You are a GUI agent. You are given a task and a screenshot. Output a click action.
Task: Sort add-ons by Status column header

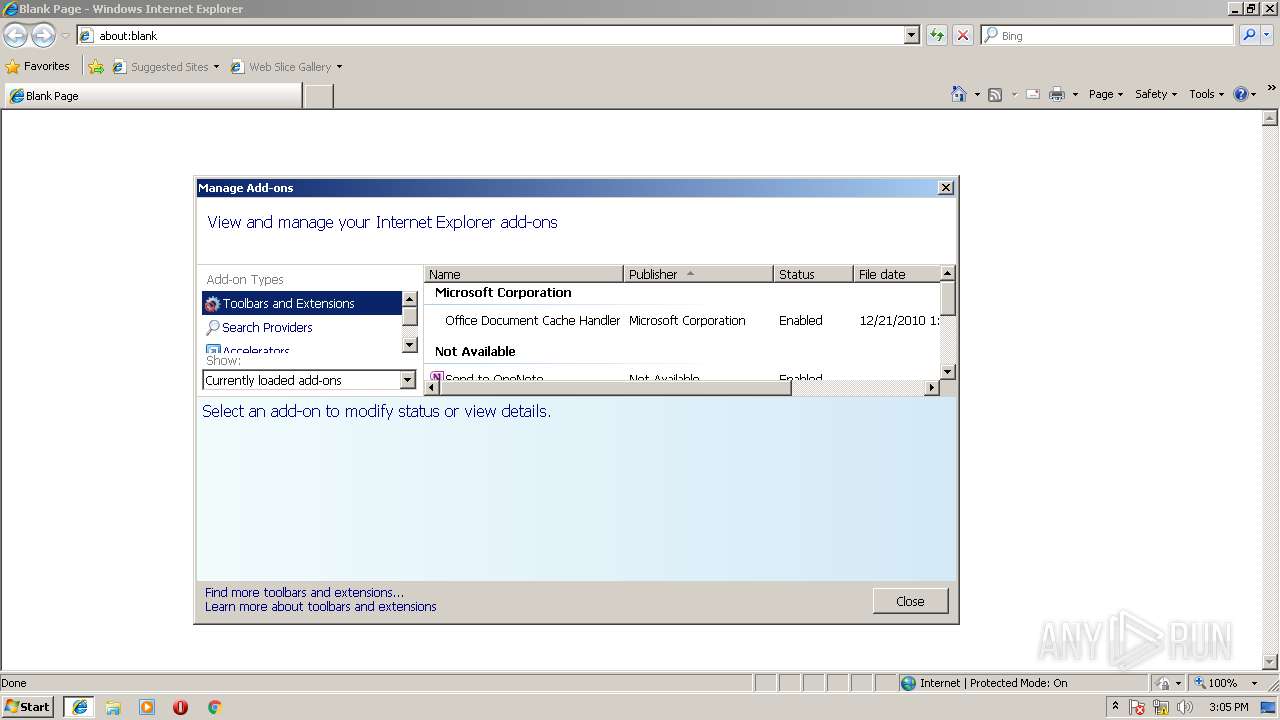coord(814,274)
